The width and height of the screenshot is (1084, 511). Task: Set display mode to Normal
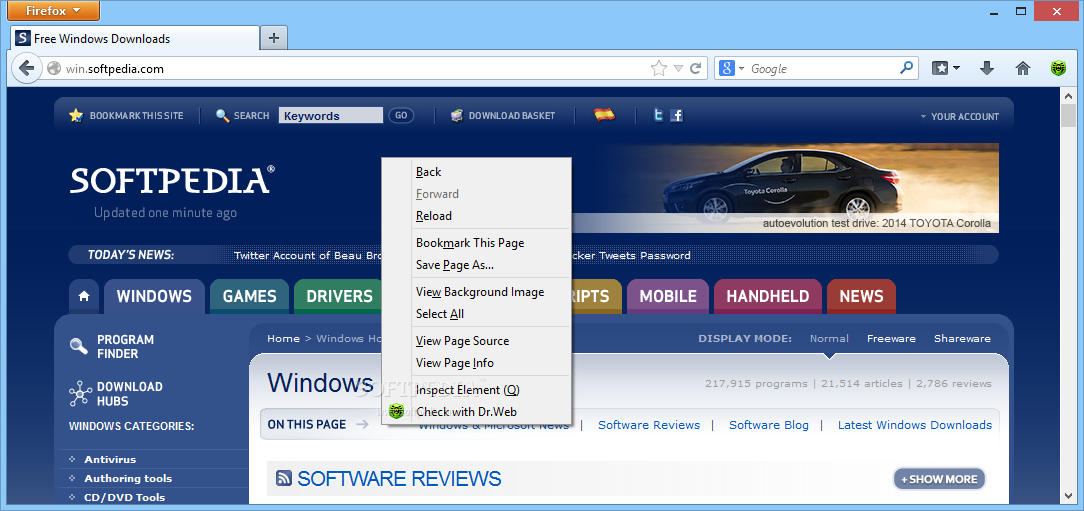point(829,338)
